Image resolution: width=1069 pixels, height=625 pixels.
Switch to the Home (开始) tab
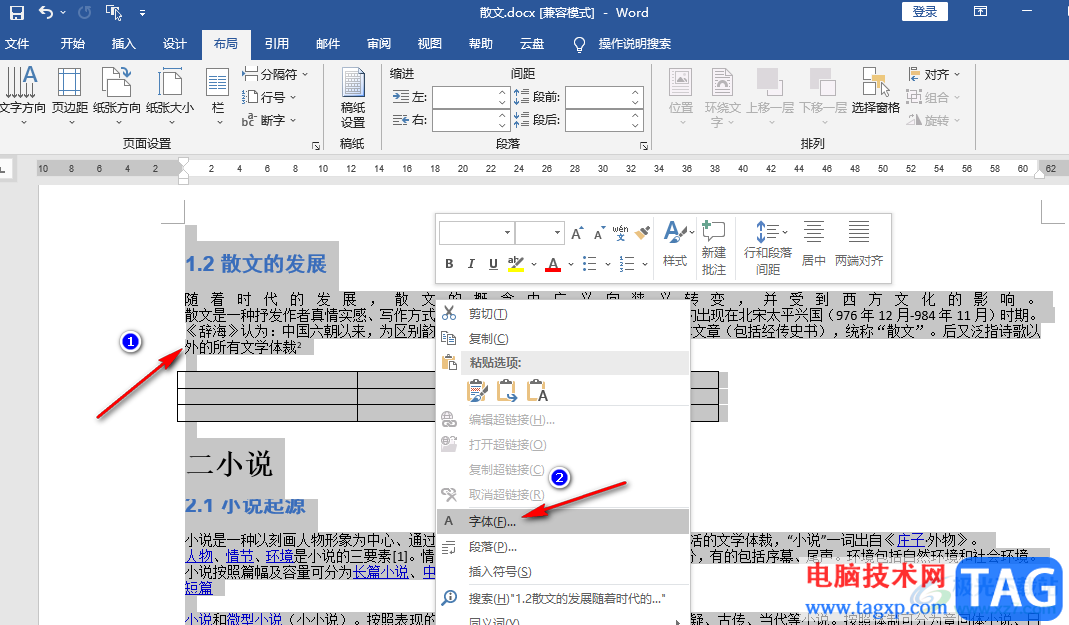click(x=72, y=44)
